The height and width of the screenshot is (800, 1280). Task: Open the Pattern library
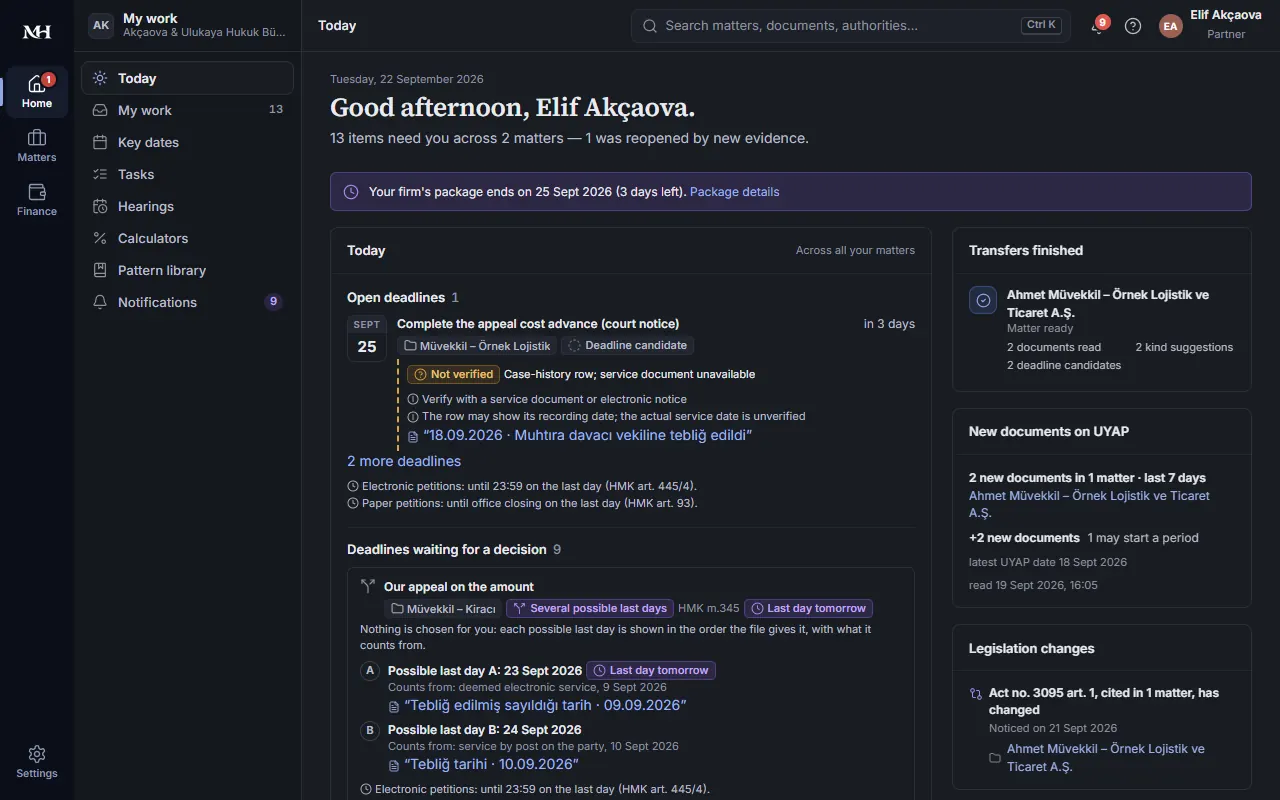tap(188, 270)
